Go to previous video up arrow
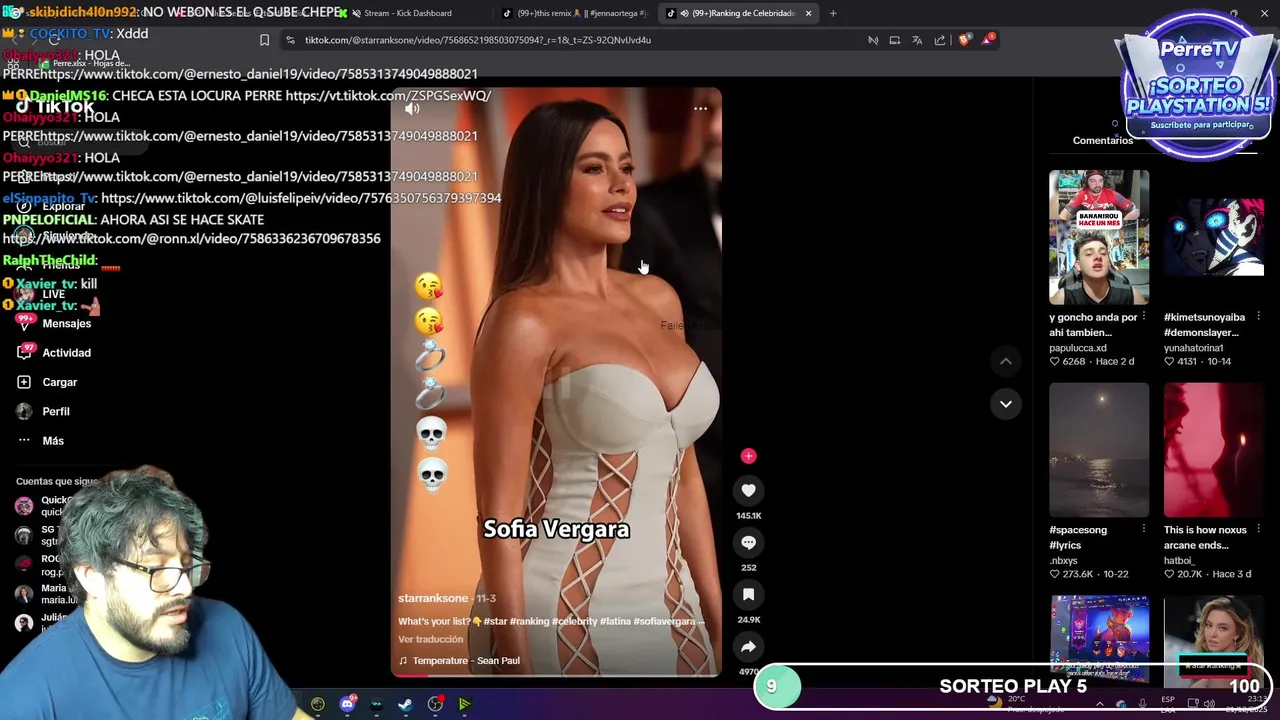 1006,361
